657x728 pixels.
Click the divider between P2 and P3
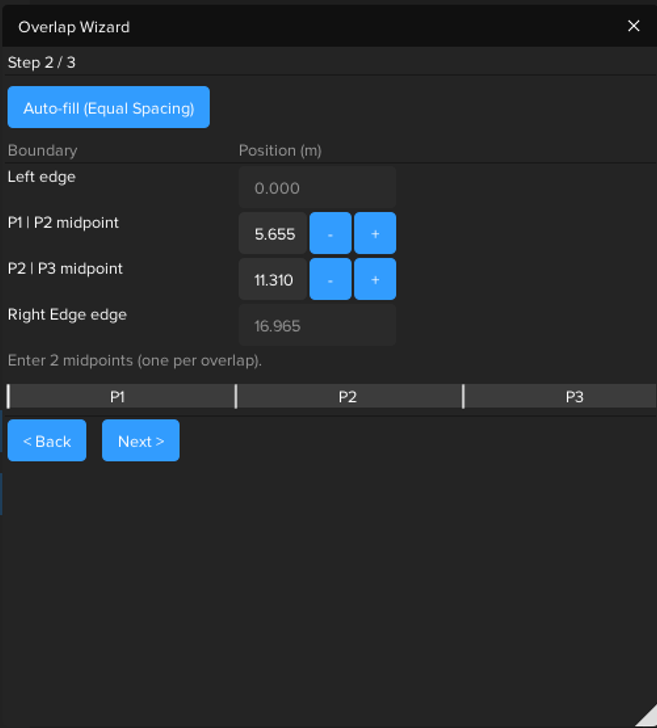pyautogui.click(x=463, y=397)
